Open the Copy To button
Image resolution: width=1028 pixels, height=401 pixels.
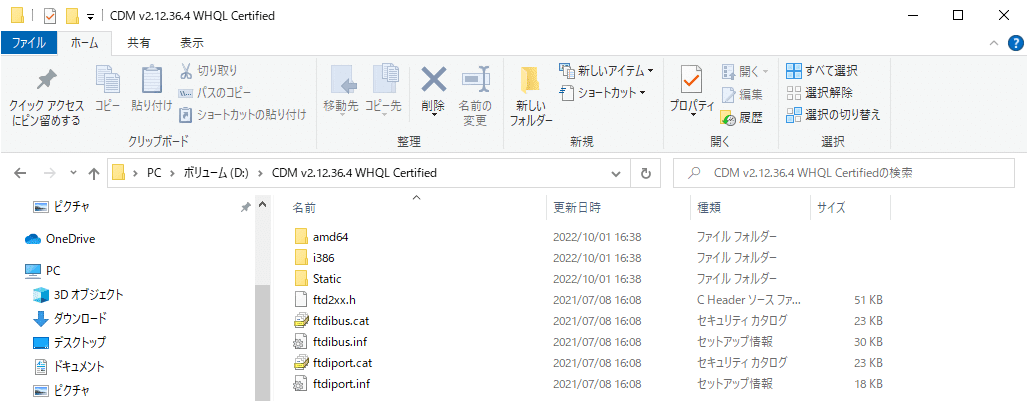click(x=383, y=91)
